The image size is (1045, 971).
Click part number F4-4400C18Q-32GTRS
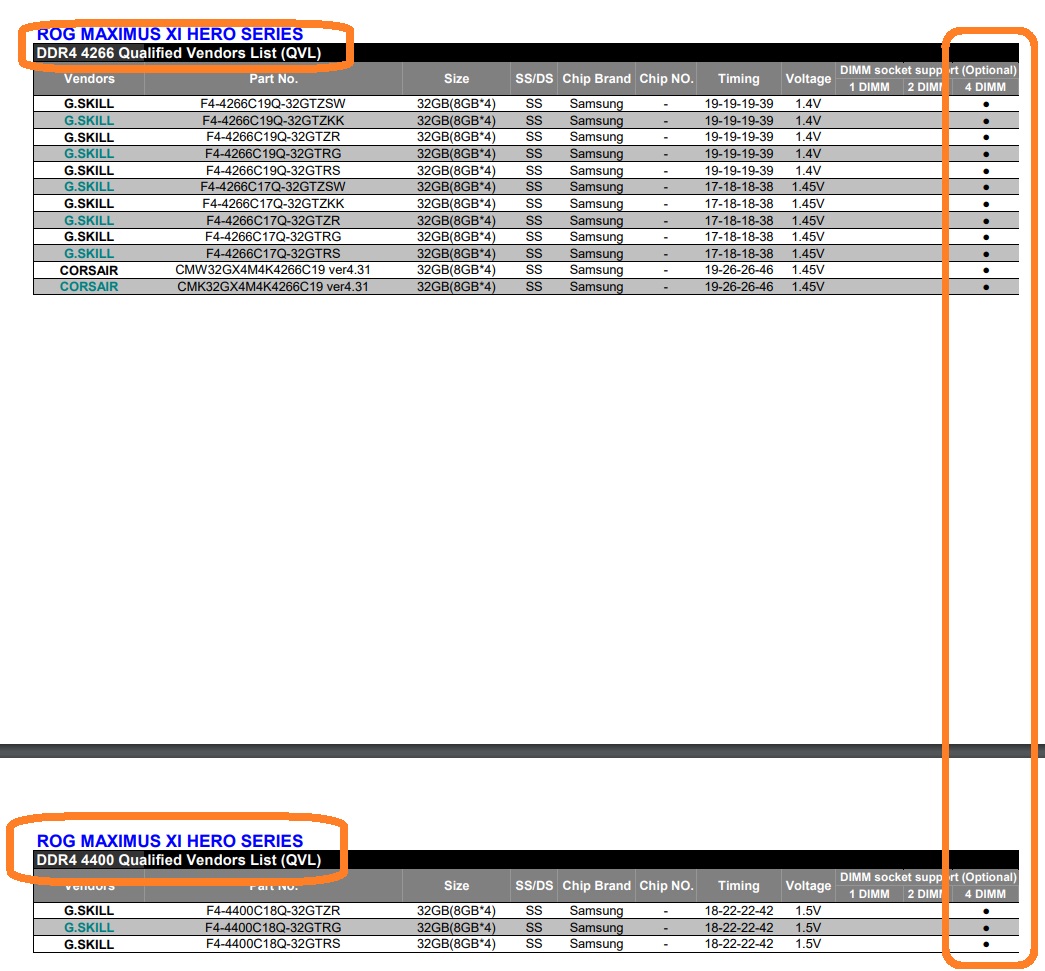(x=273, y=944)
